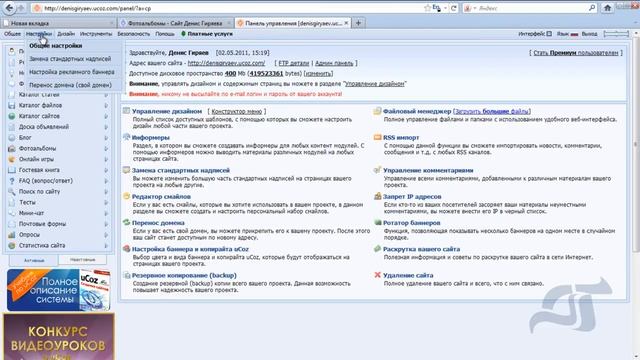Toggle the Интерфейс checkbox icon
Image resolution: width=640 pixels, height=360 pixels.
[549, 34]
